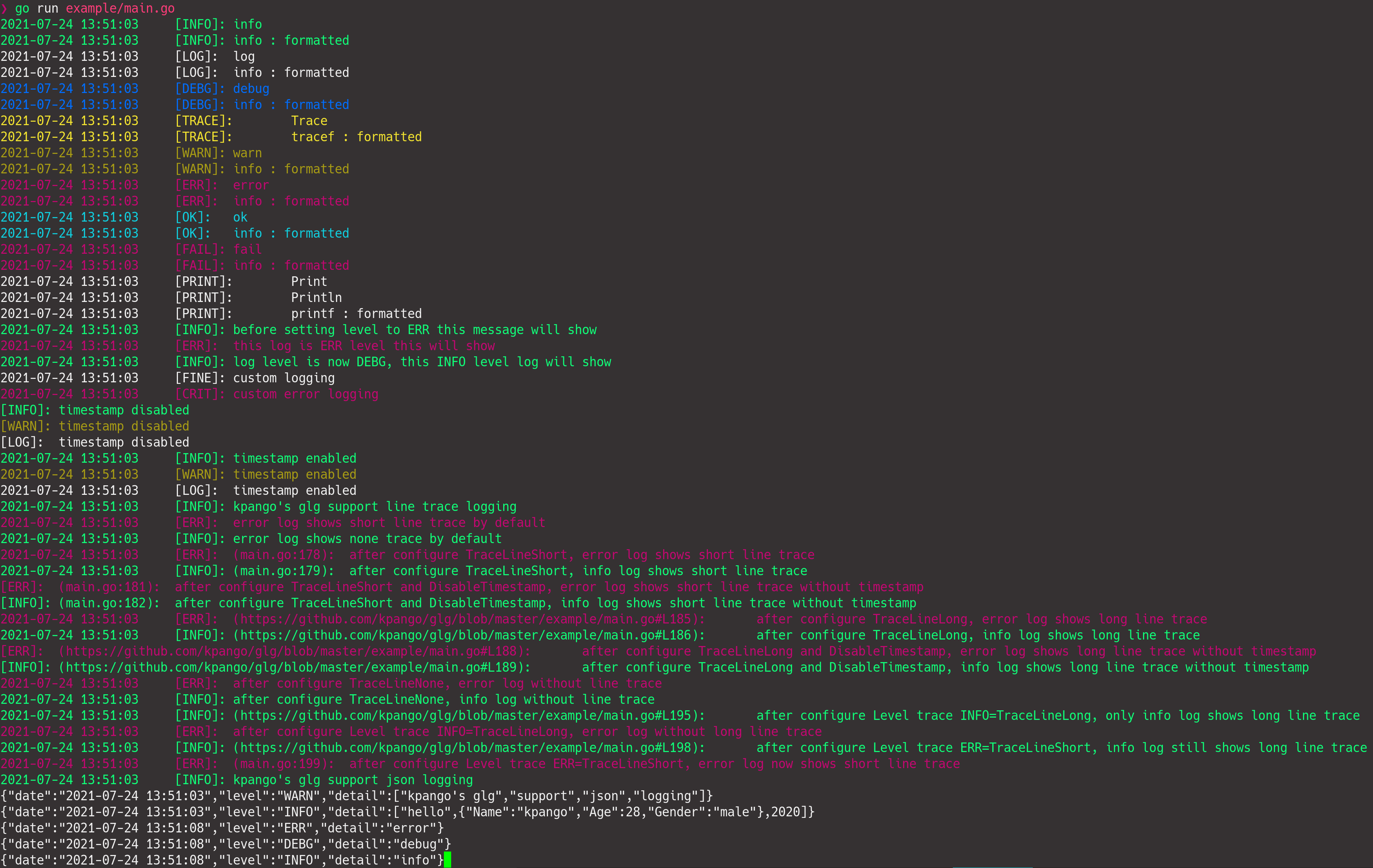
Task: Click the 'tracef : formatted' yellow text
Action: pyautogui.click(x=356, y=137)
